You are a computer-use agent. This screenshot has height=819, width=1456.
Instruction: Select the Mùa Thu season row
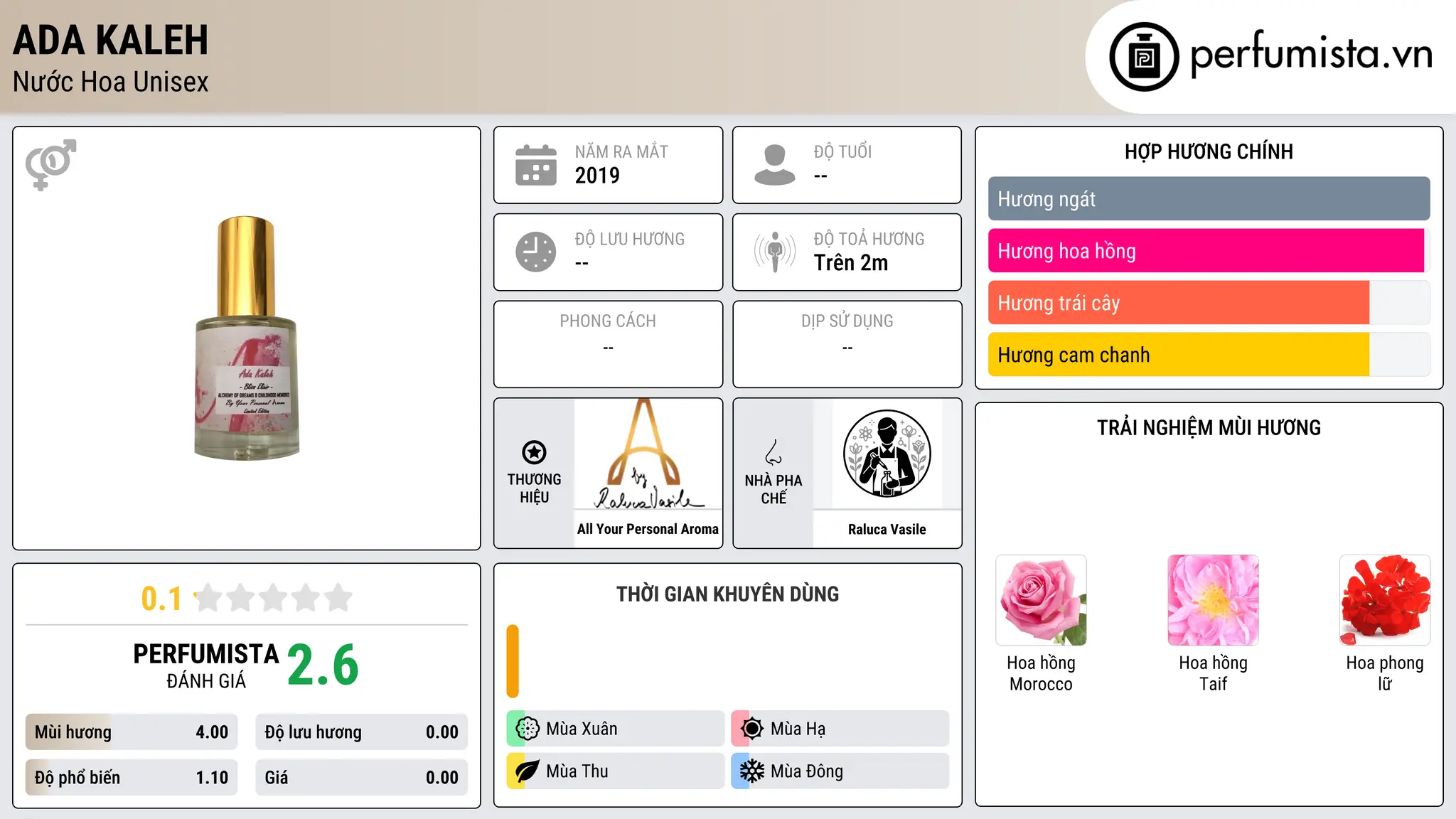(615, 771)
